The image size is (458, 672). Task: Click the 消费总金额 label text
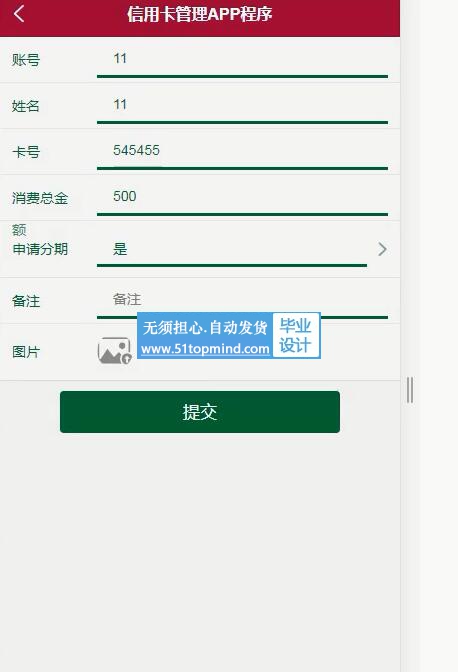click(40, 213)
